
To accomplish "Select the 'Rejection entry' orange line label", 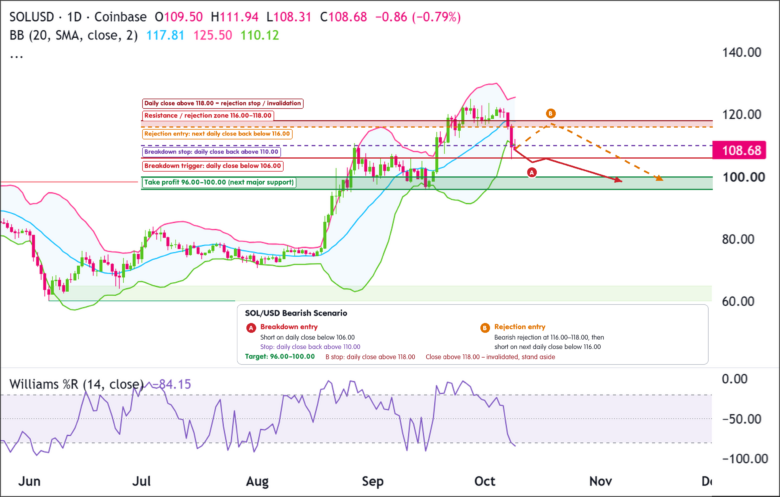I will tap(217, 134).
